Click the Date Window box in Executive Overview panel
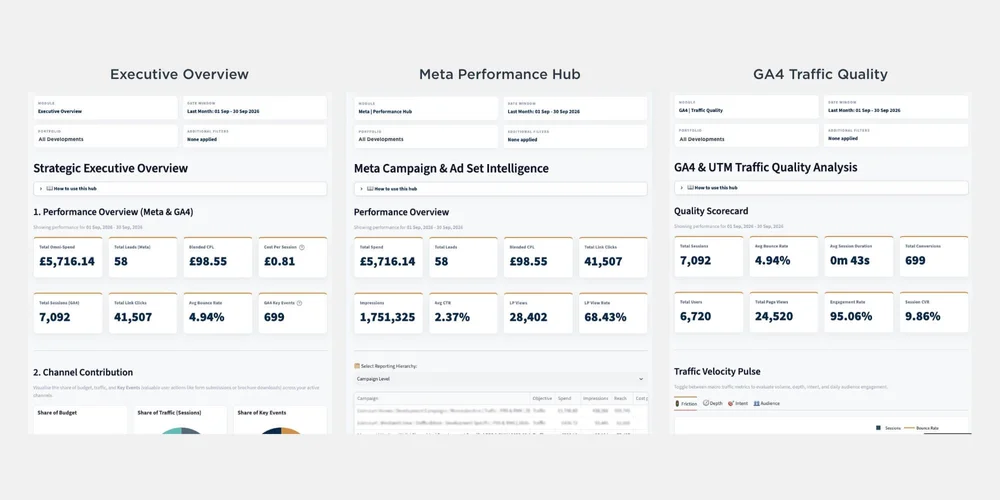Viewport: 1000px width, 500px height. pyautogui.click(x=254, y=108)
